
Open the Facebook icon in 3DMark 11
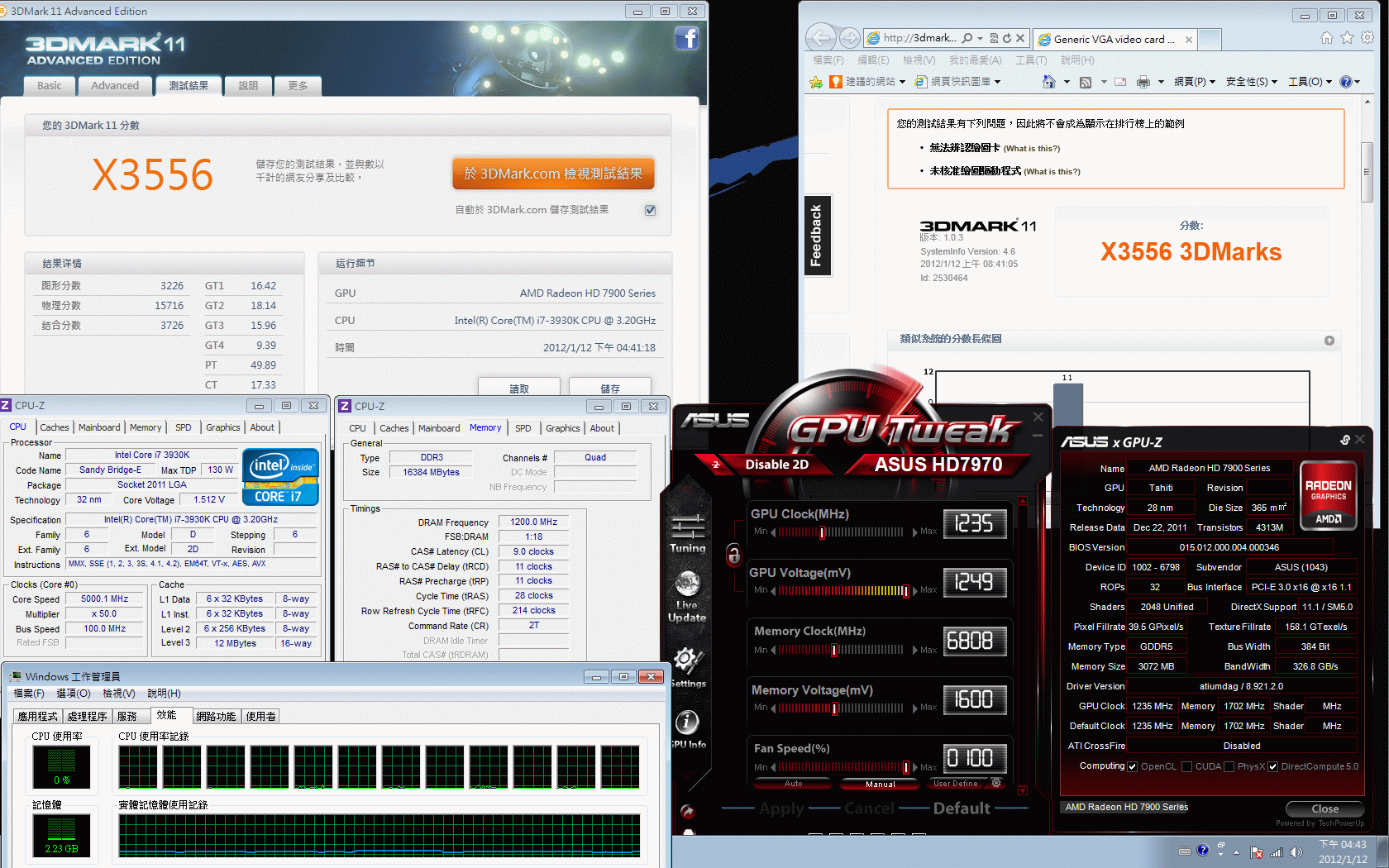coord(687,38)
